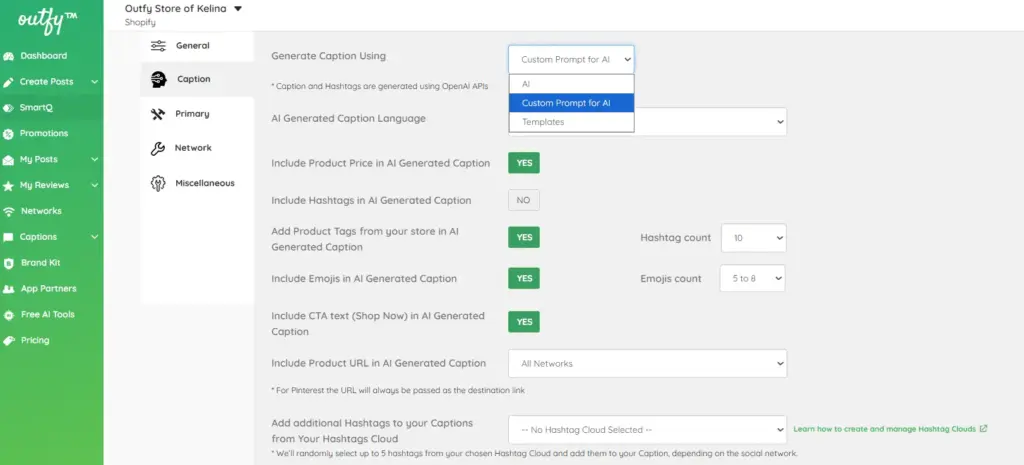1024x465 pixels.
Task: Click the Networks wifi icon
Action: click(10, 212)
